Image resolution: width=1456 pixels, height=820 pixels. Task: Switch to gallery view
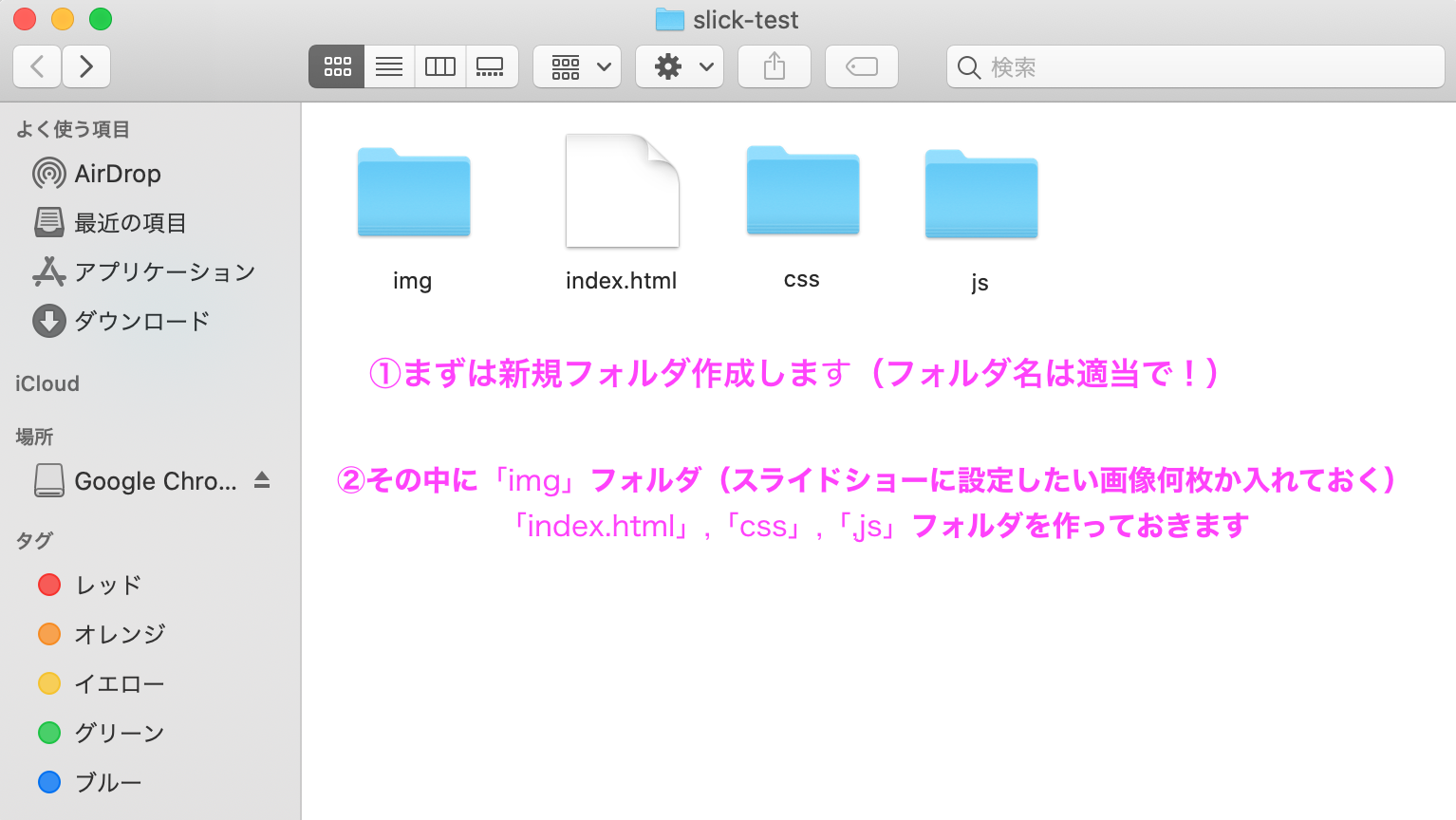492,66
